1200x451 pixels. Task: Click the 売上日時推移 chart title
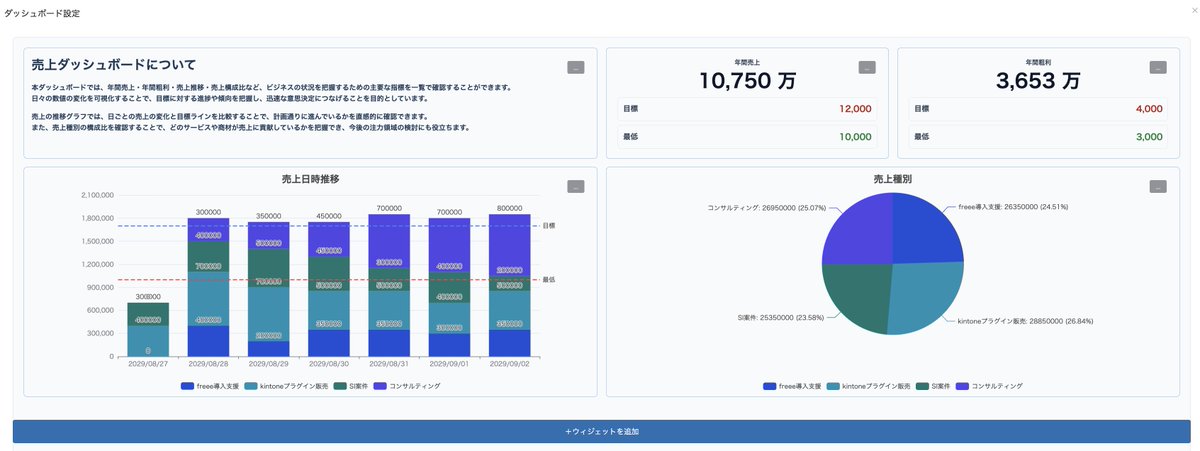coord(310,178)
